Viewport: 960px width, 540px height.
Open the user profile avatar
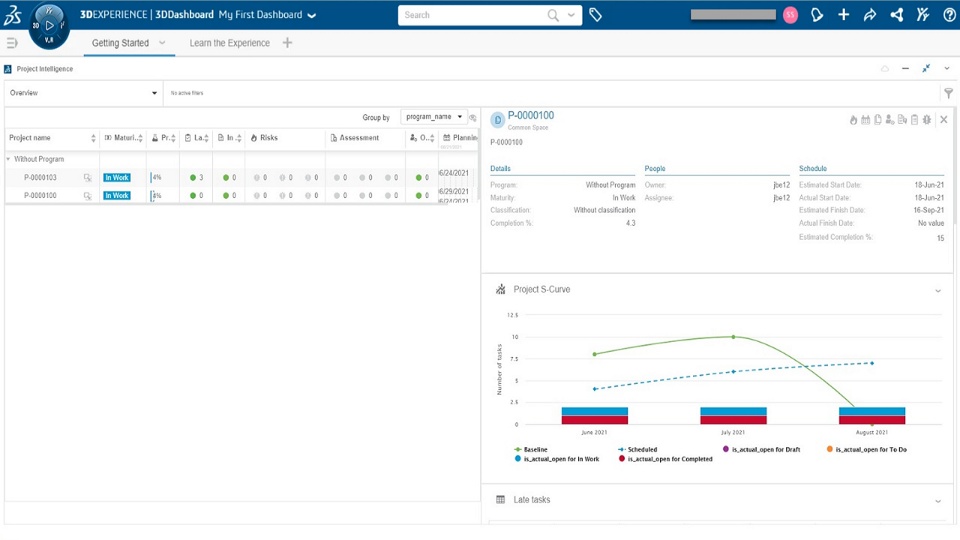tap(790, 15)
